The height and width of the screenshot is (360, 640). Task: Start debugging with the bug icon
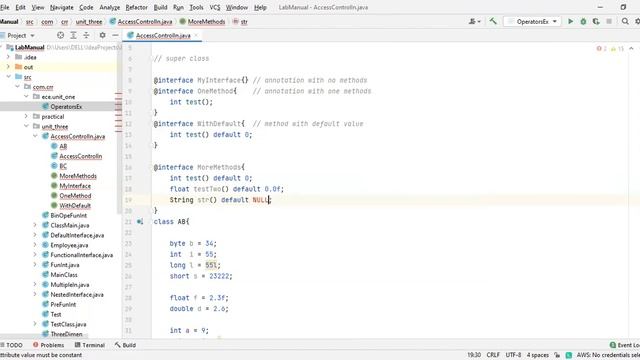583,21
